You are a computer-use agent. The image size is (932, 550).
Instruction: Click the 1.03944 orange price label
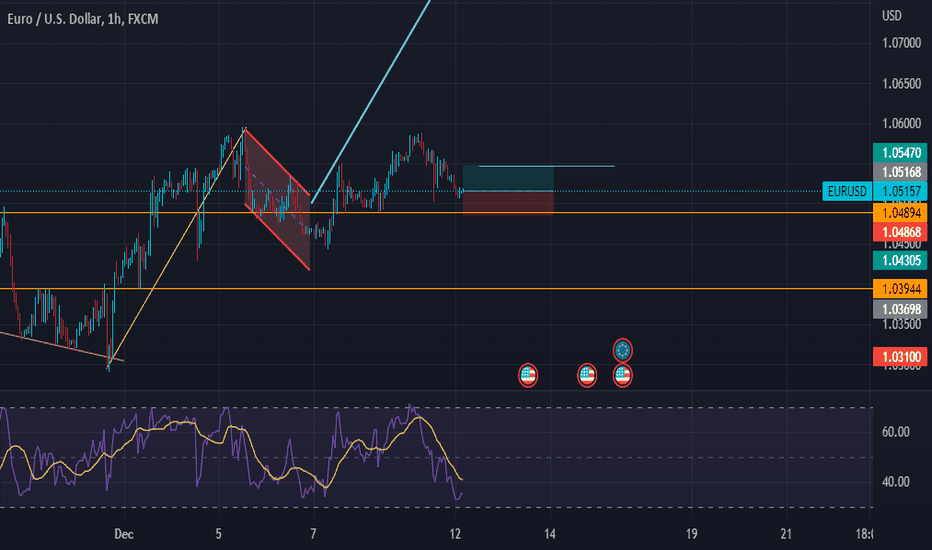tap(900, 289)
